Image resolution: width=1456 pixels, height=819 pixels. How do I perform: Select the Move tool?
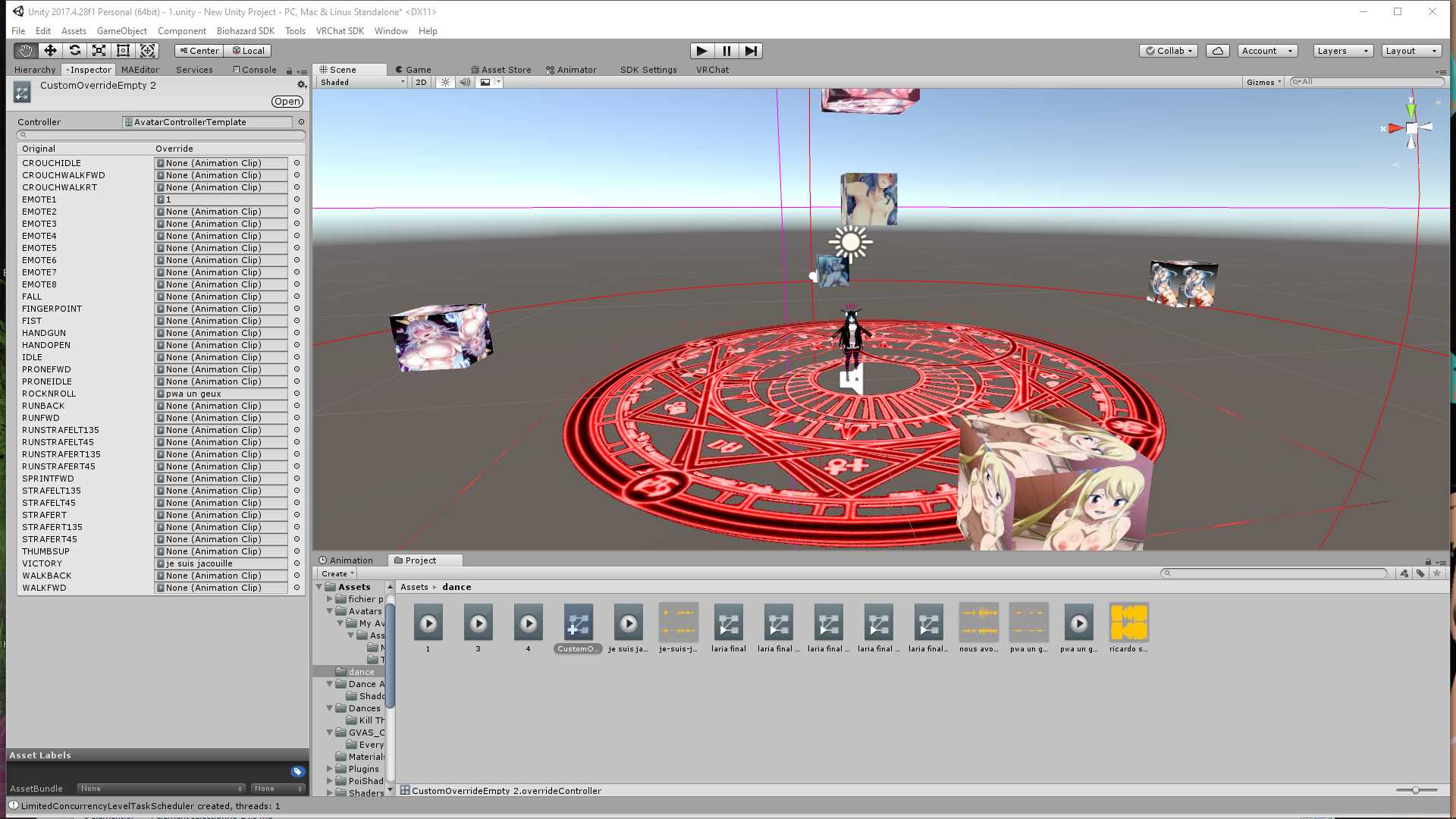pyautogui.click(x=50, y=51)
